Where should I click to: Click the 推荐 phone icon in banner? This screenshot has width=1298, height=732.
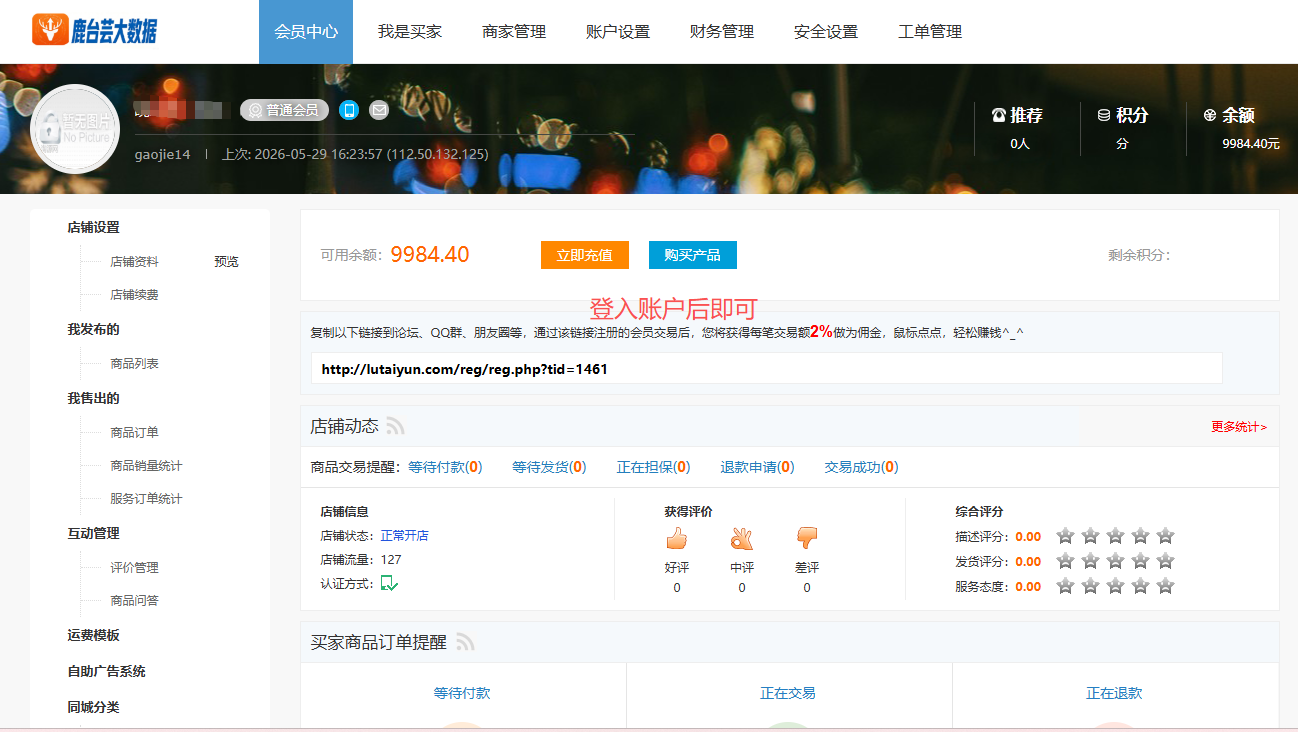(x=998, y=115)
